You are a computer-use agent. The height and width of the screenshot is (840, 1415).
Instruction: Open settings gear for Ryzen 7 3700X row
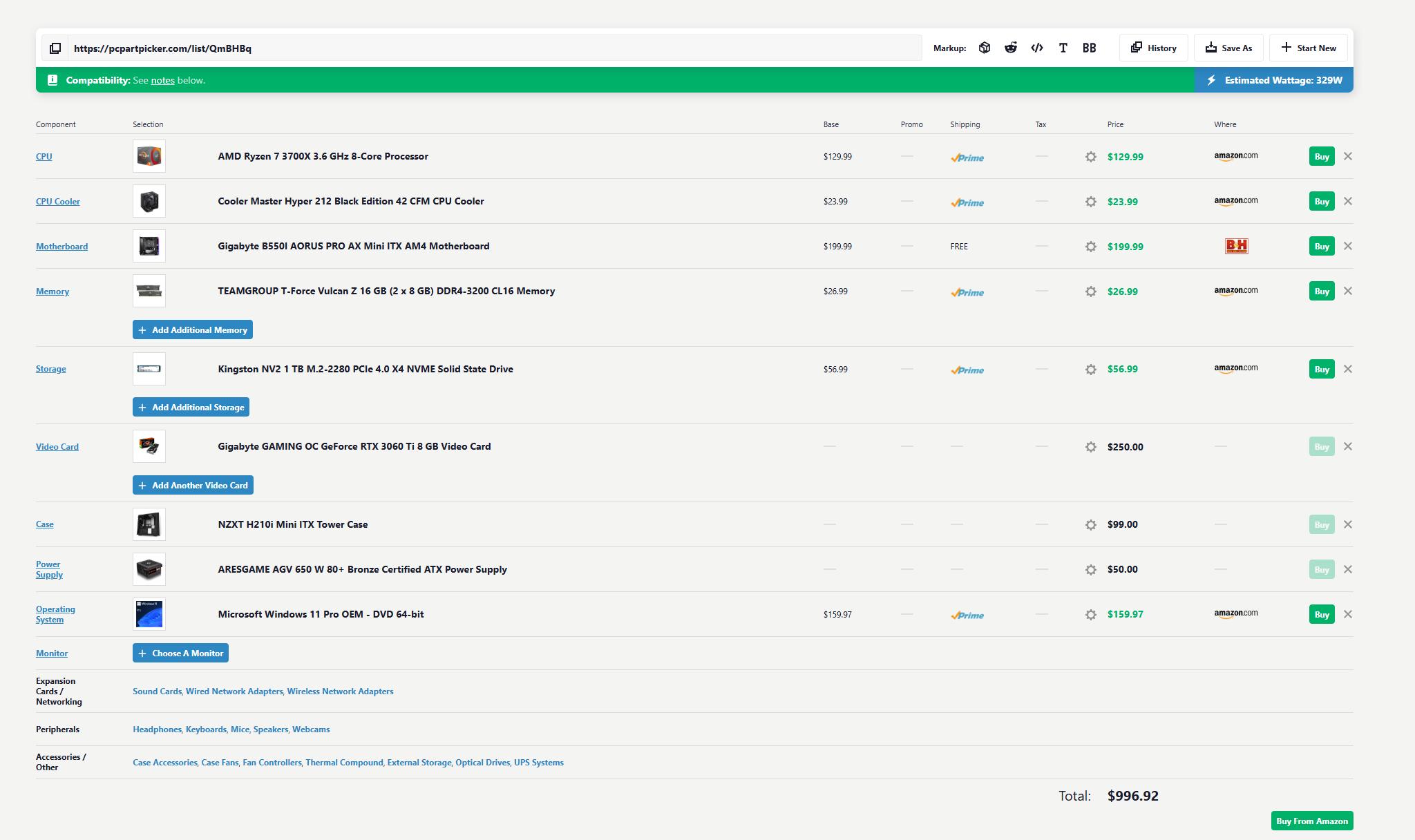coord(1091,157)
